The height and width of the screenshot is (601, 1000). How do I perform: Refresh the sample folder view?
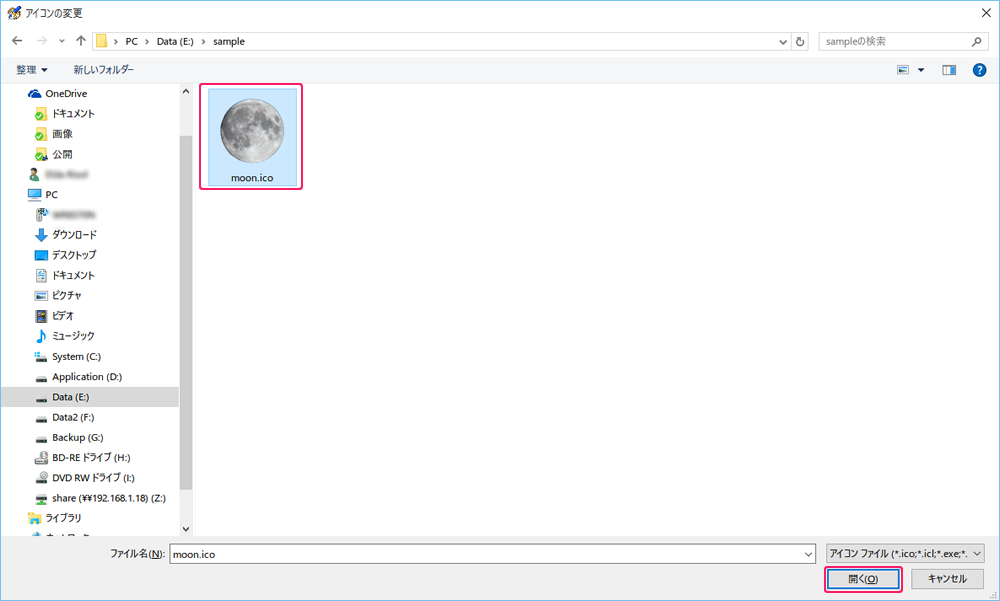pyautogui.click(x=800, y=41)
